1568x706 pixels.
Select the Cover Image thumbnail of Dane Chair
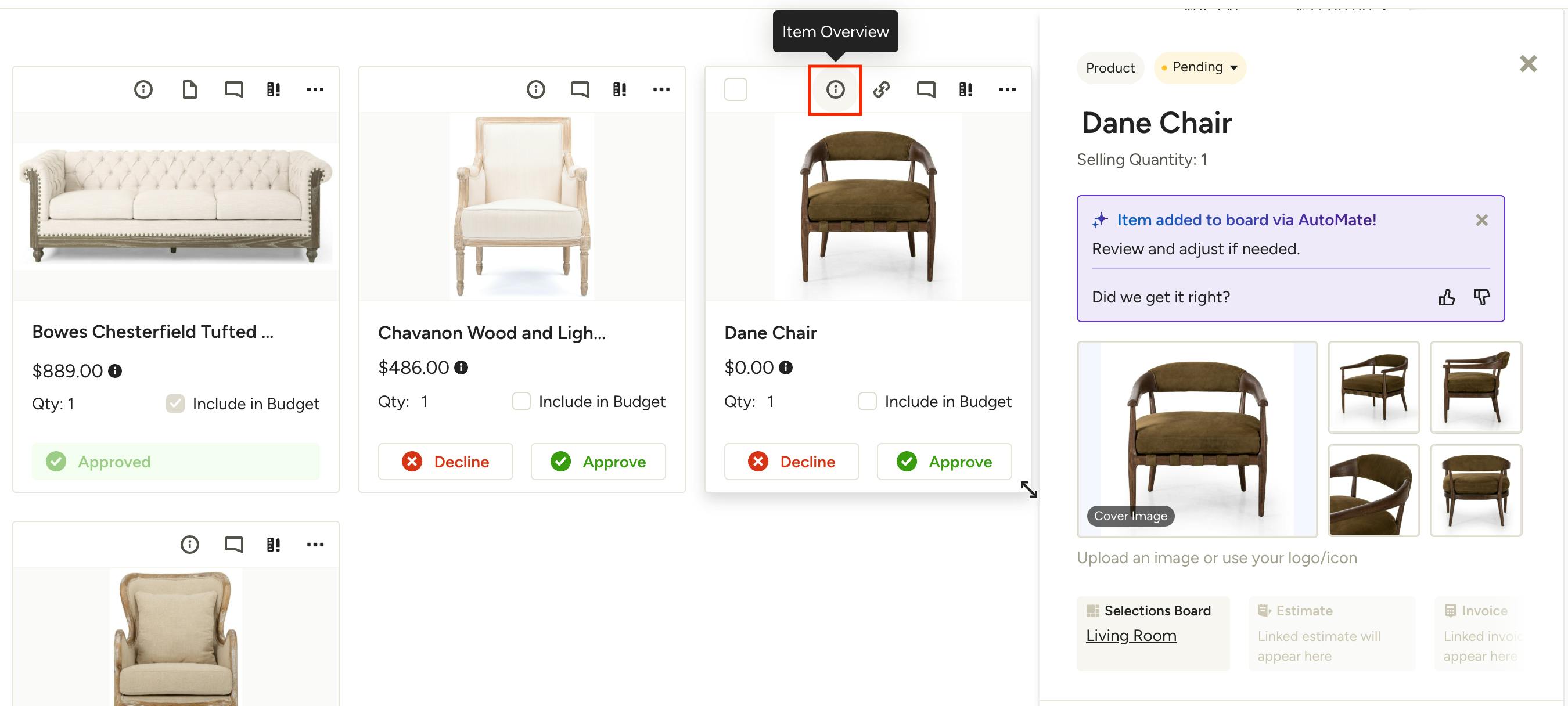click(1197, 440)
